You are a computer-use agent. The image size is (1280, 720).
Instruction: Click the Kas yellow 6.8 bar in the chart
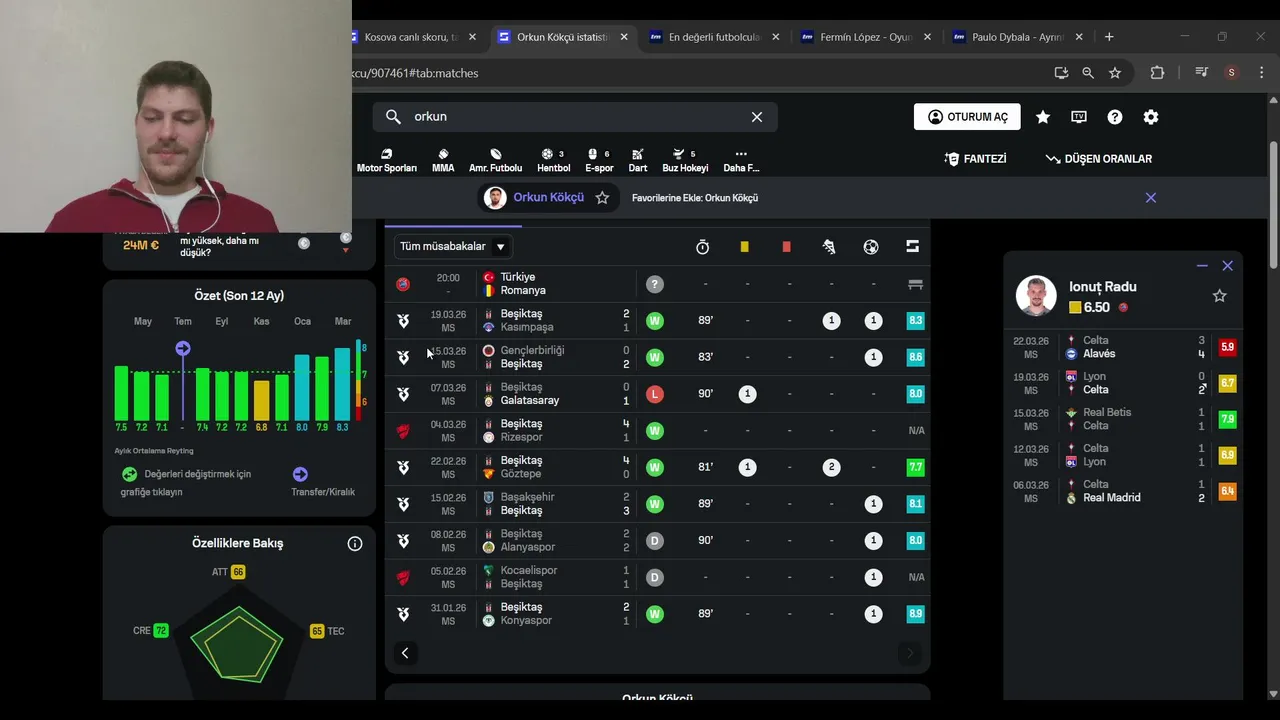[x=261, y=400]
